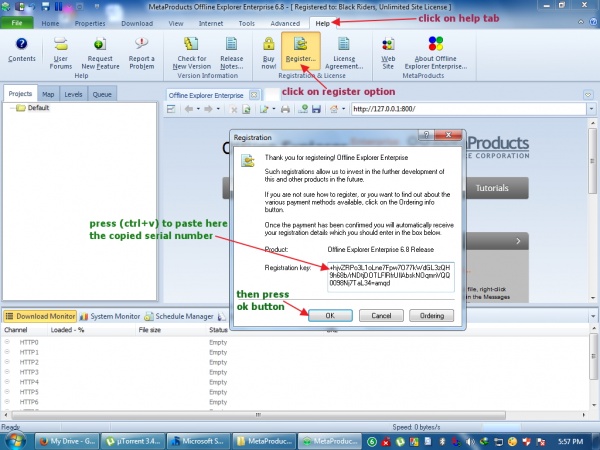Open the monitor panel options dropdown
The image size is (600, 450).
(593, 316)
